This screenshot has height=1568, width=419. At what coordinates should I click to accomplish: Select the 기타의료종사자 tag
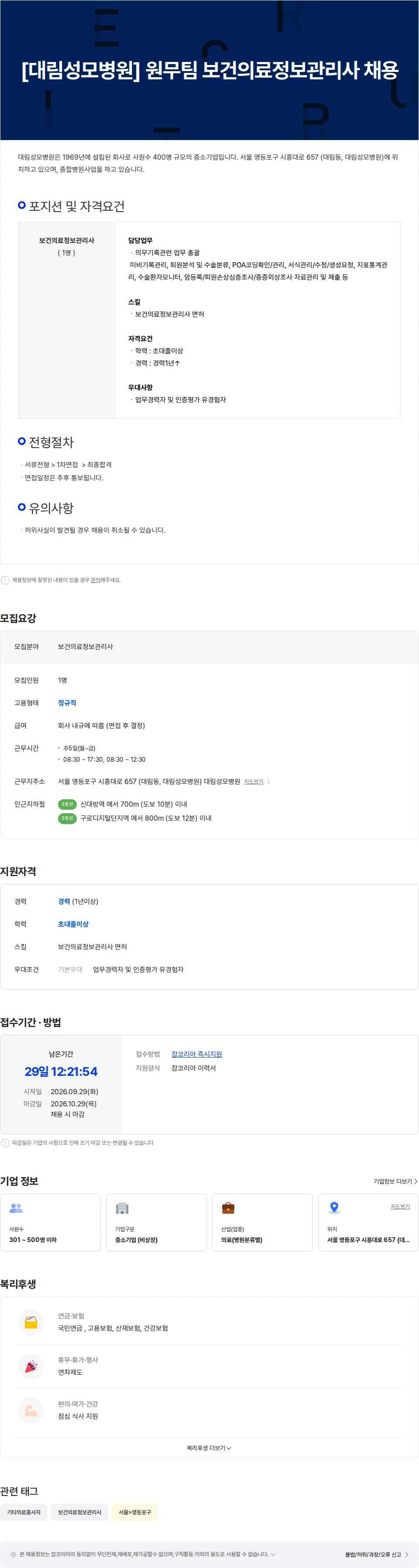click(x=24, y=1512)
